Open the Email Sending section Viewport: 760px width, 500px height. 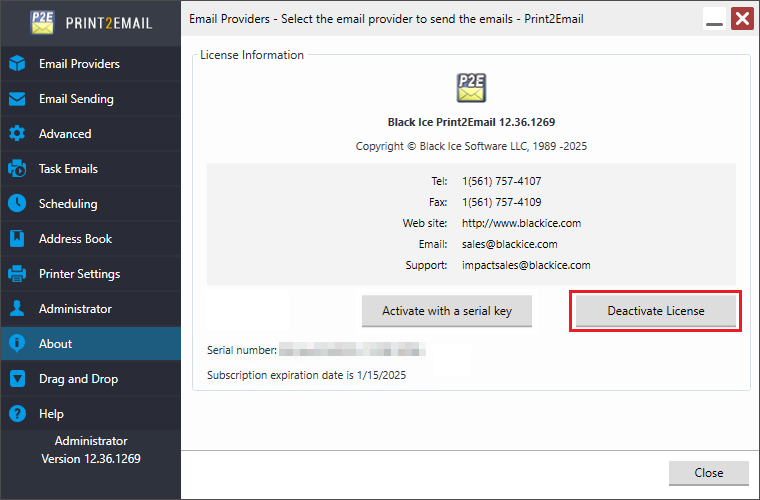(x=76, y=99)
